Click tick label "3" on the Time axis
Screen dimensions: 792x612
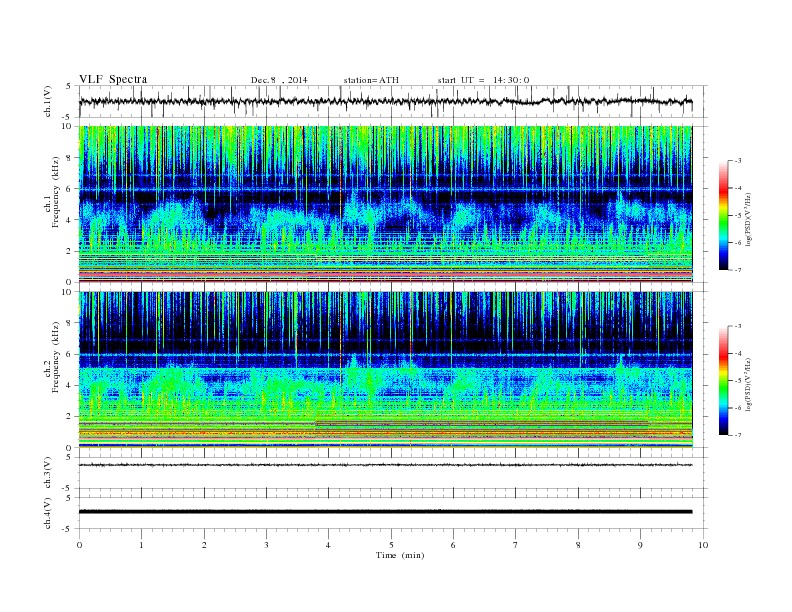click(266, 545)
